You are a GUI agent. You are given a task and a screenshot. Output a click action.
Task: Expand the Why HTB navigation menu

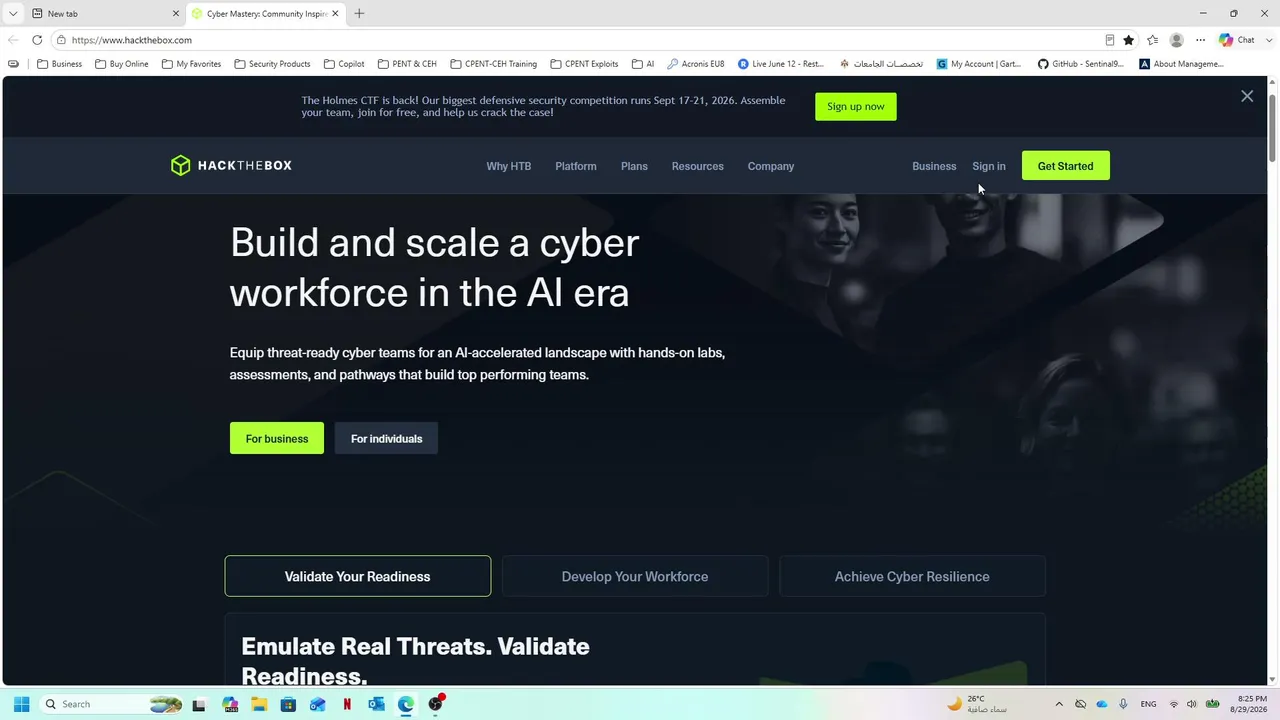pyautogui.click(x=509, y=166)
